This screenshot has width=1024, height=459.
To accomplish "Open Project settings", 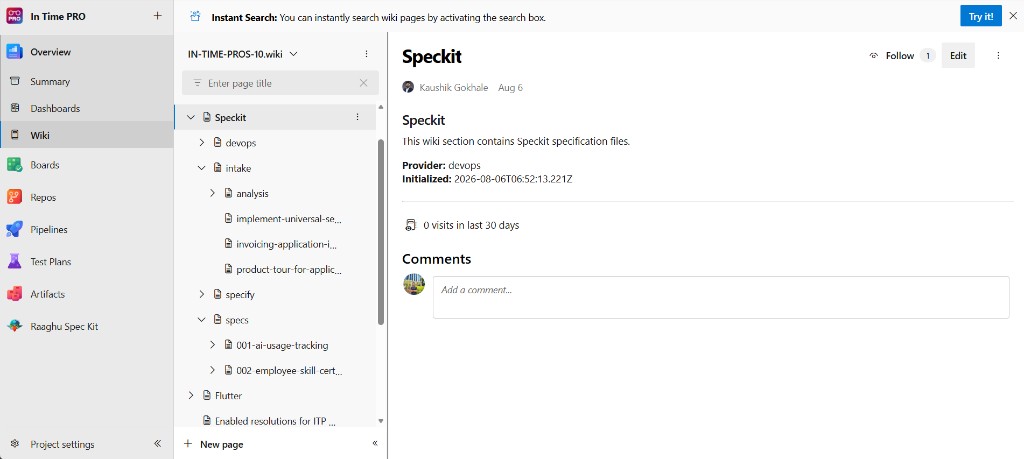I will 62,444.
